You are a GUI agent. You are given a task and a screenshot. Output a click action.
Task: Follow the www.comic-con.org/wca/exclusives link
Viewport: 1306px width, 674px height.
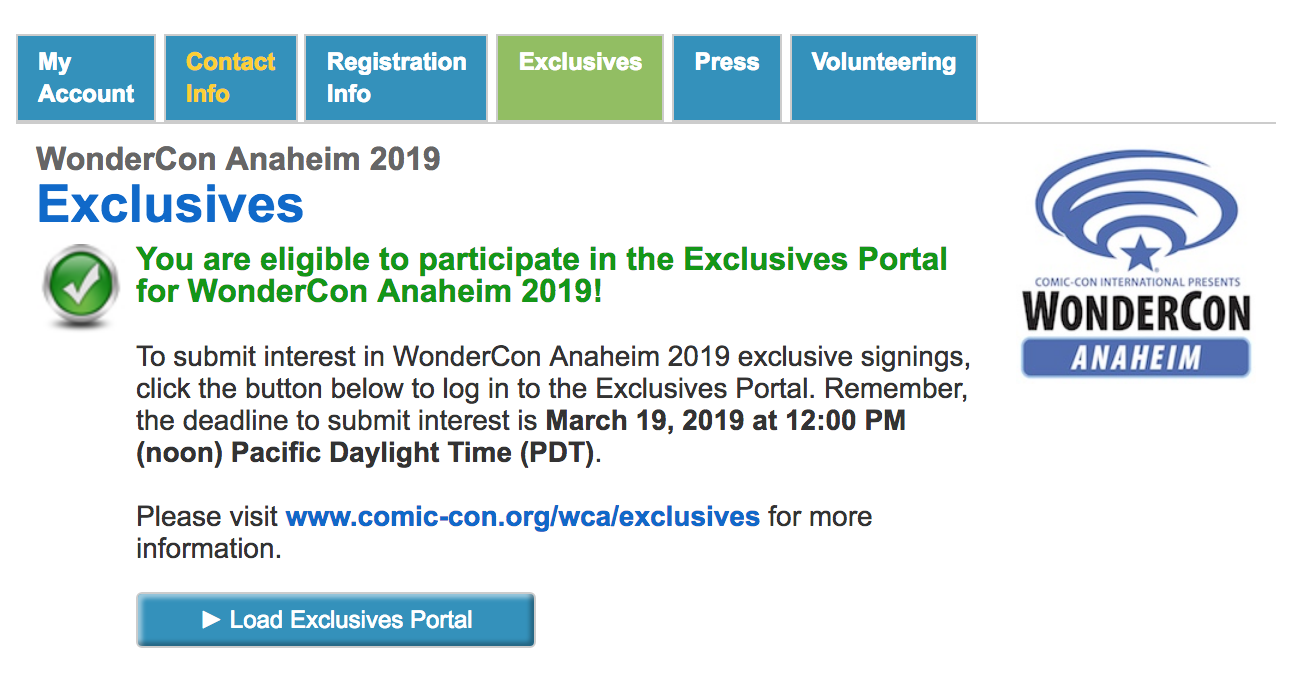tap(523, 517)
